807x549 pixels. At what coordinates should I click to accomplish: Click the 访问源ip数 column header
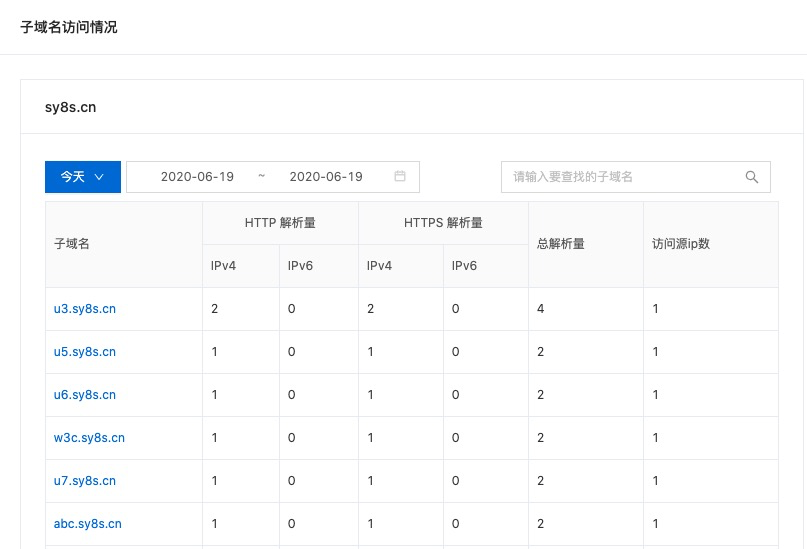pyautogui.click(x=681, y=244)
